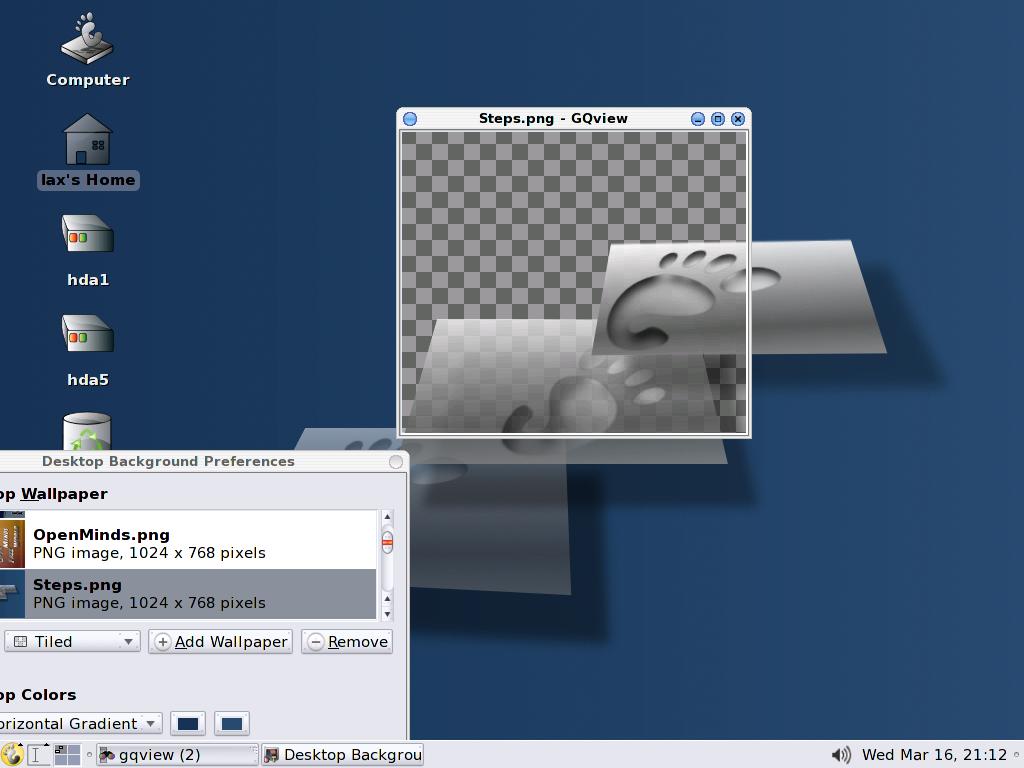Click wallpaper list scrollbar top up arrow
The width and height of the screenshot is (1024, 768).
click(387, 517)
